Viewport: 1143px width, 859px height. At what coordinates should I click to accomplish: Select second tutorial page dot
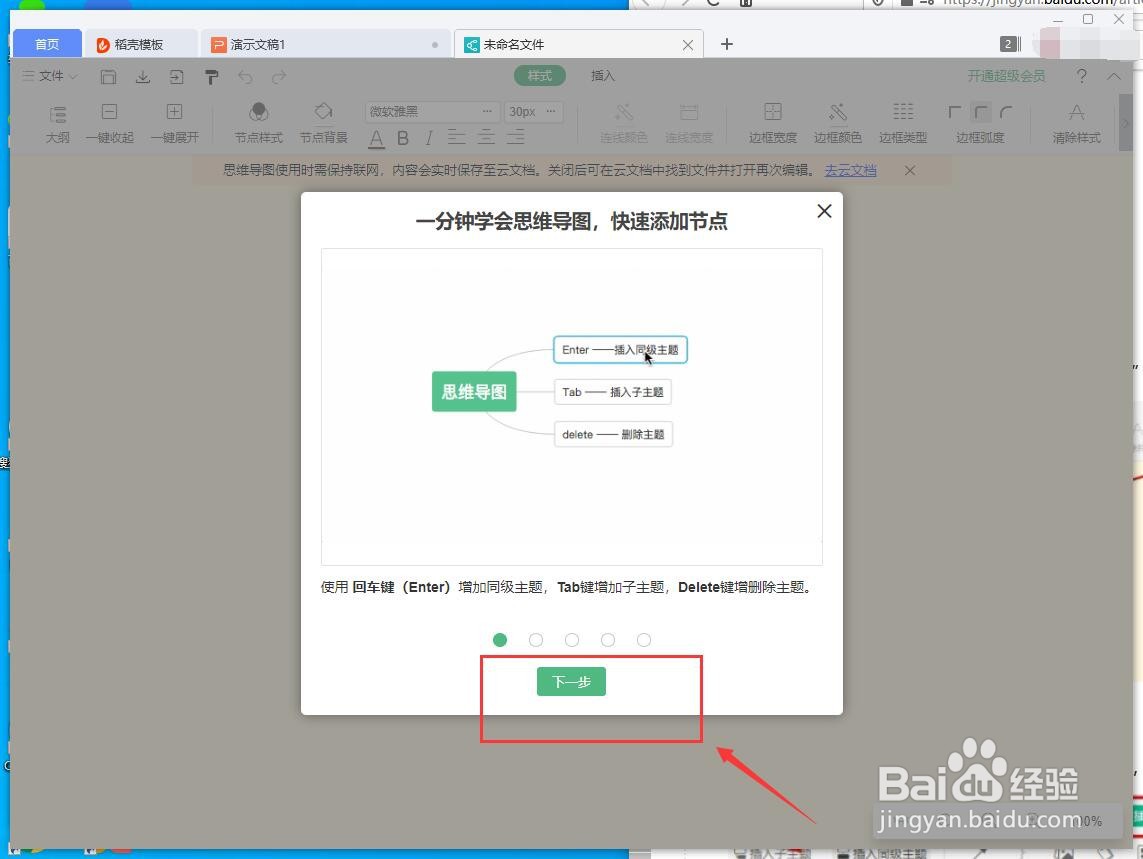tap(536, 640)
